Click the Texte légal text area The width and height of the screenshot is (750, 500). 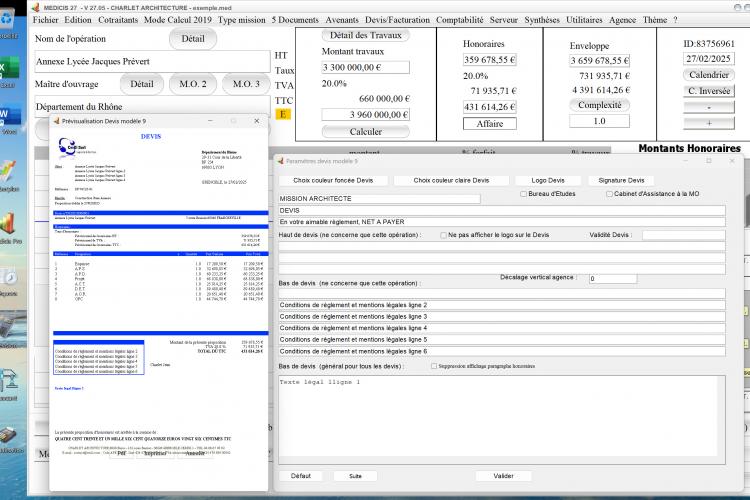pyautogui.click(x=502, y=420)
